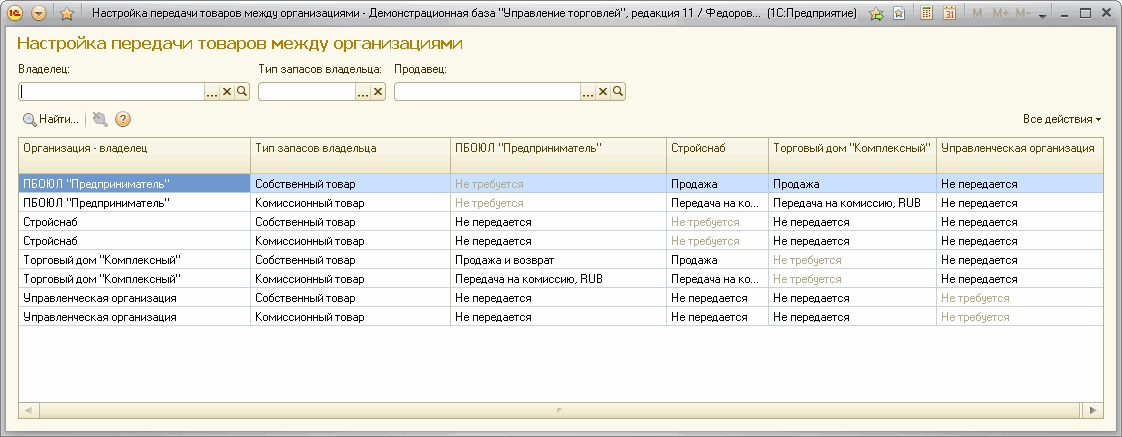The height and width of the screenshot is (437, 1122).
Task: Click the M+ memory button
Action: 1000,14
